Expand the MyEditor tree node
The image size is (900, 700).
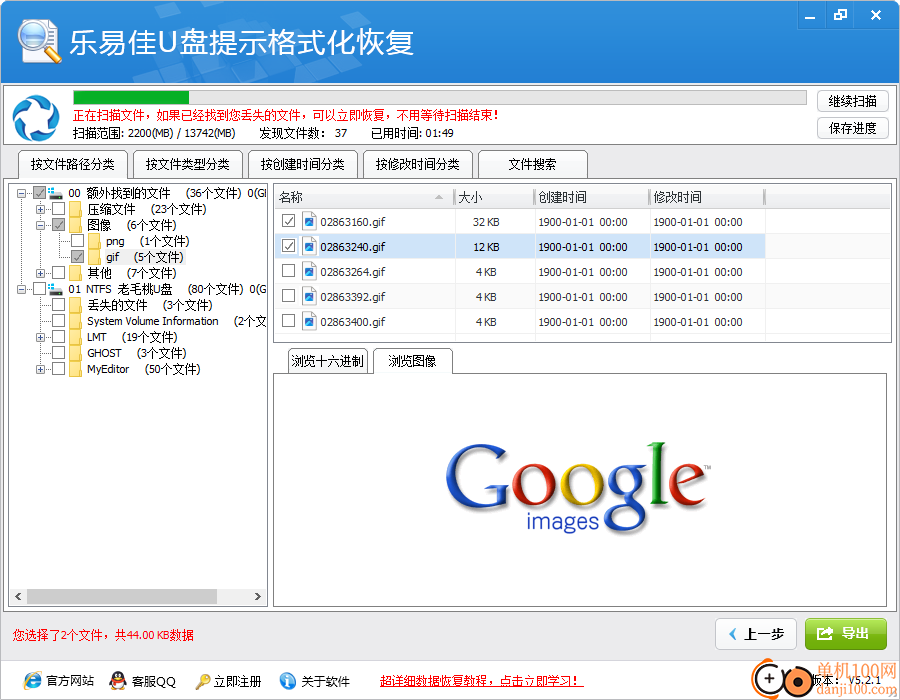click(40, 370)
